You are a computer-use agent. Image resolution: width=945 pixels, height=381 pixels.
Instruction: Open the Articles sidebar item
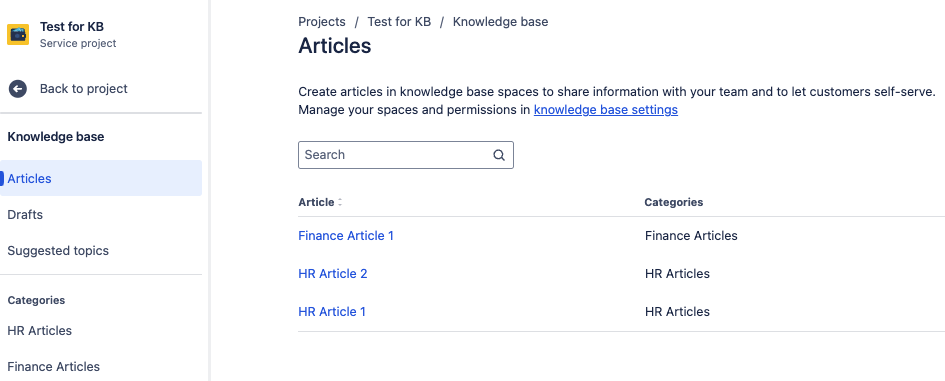(x=101, y=178)
